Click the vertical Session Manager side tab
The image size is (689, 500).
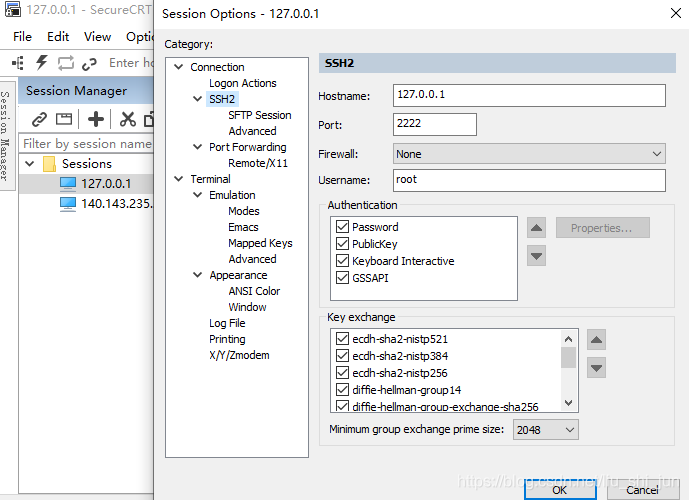[x=5, y=135]
